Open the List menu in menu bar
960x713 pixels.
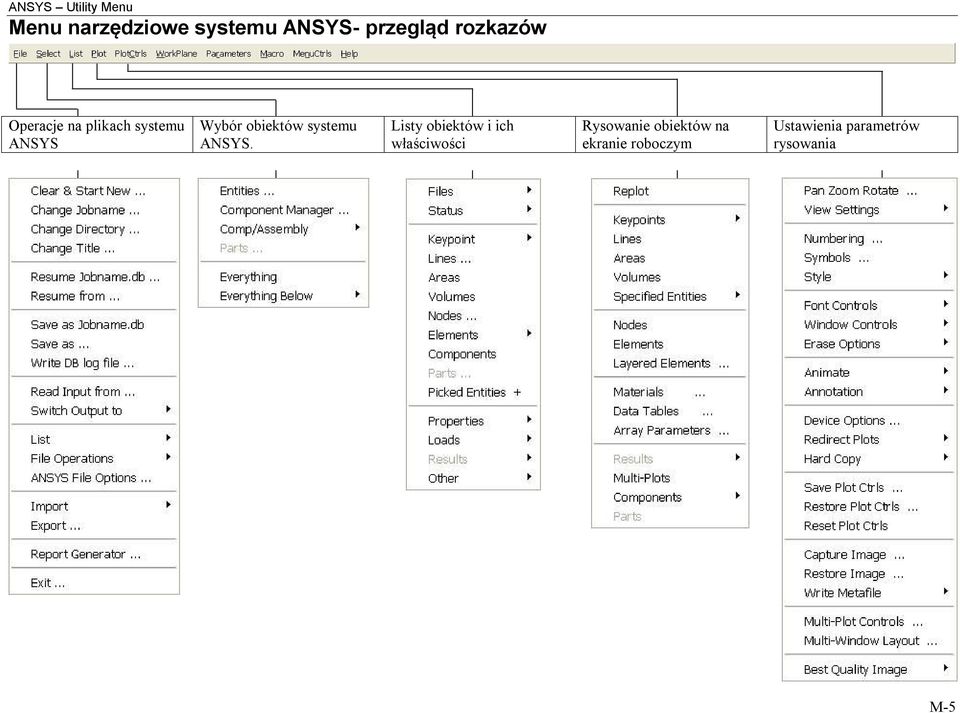[x=75, y=54]
